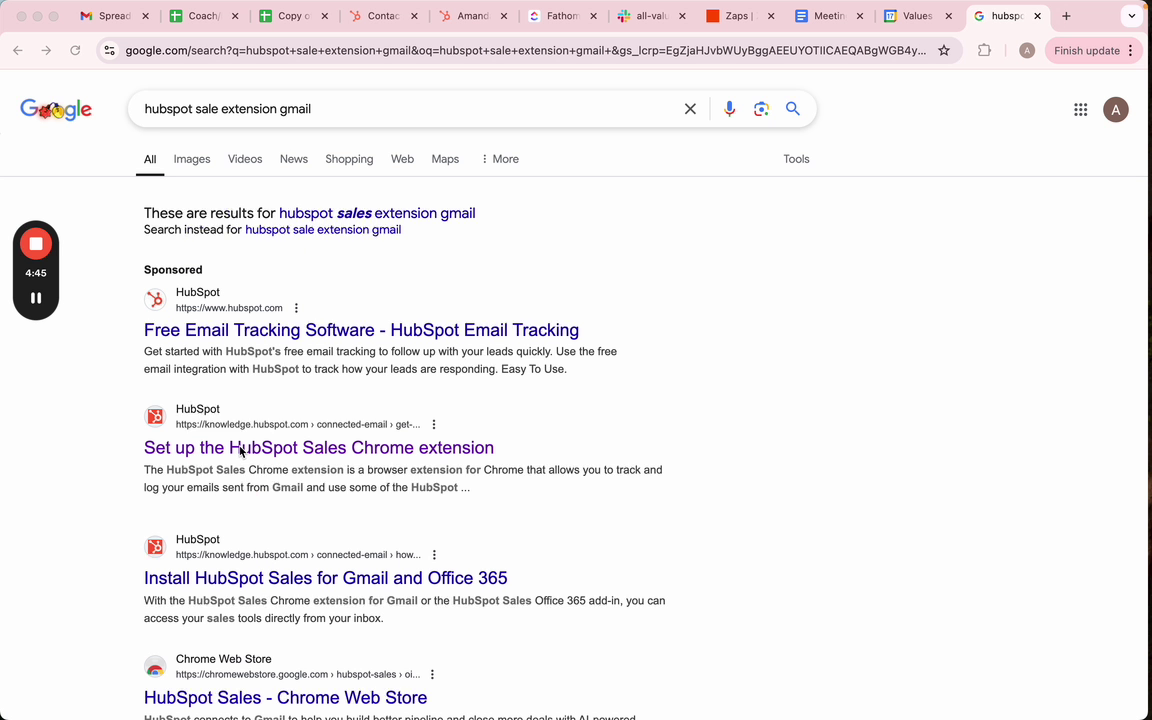Open Google Lens image search
Screen dimensions: 1152x720
(761, 109)
